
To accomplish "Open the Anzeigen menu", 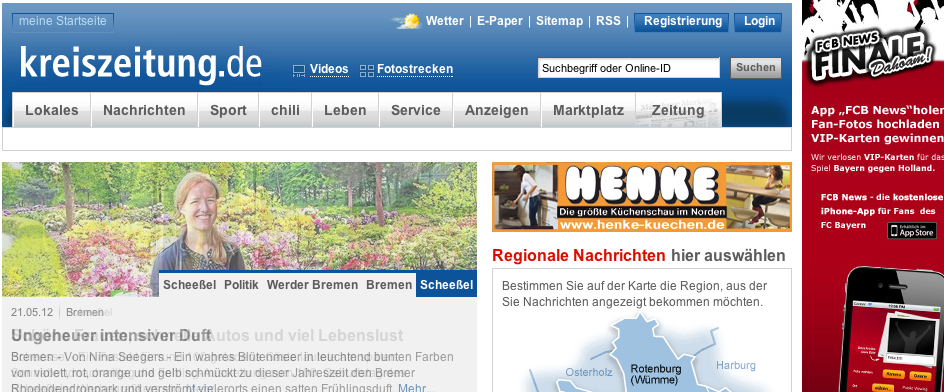I will pyautogui.click(x=497, y=110).
